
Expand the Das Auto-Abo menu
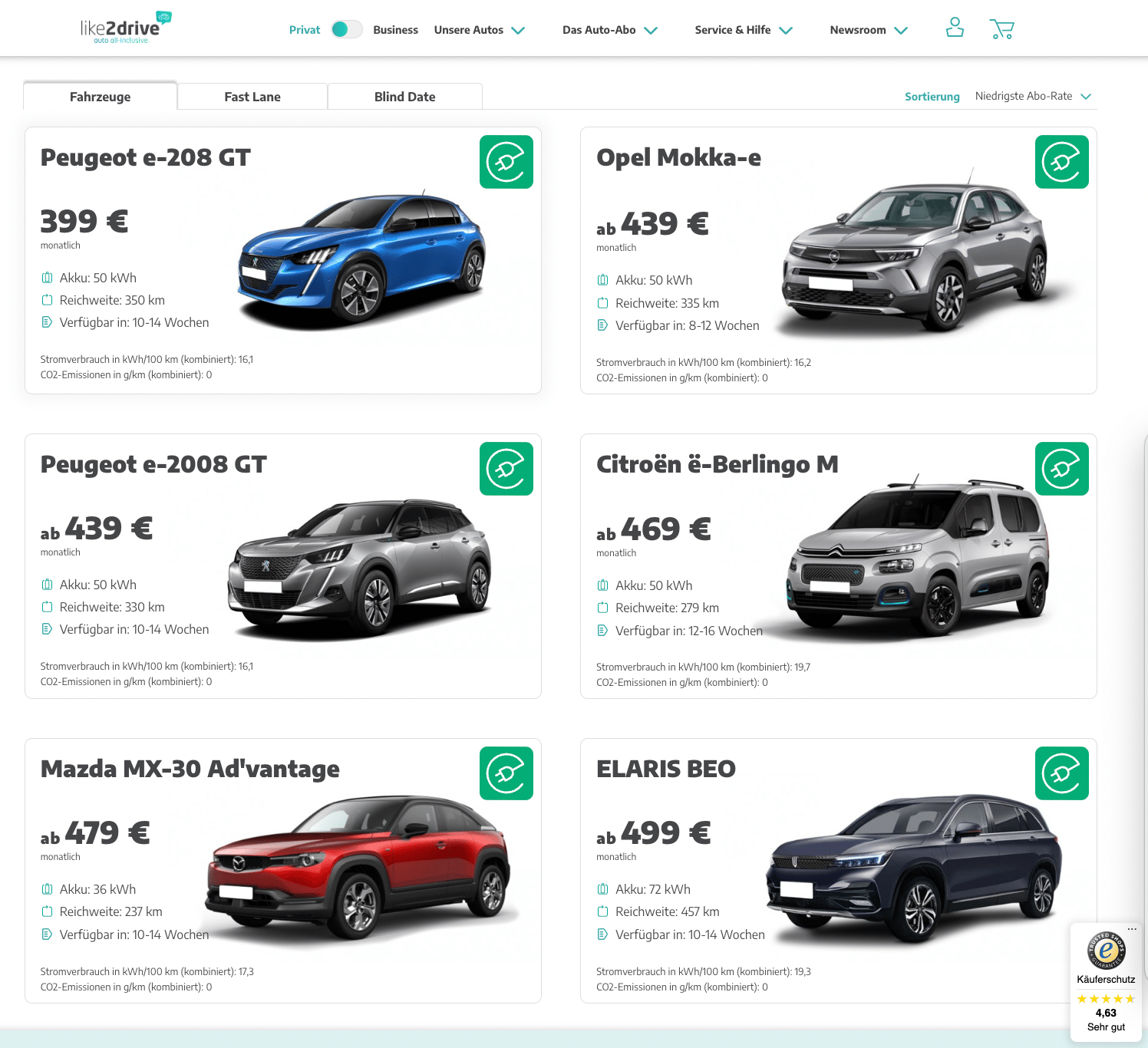[610, 30]
